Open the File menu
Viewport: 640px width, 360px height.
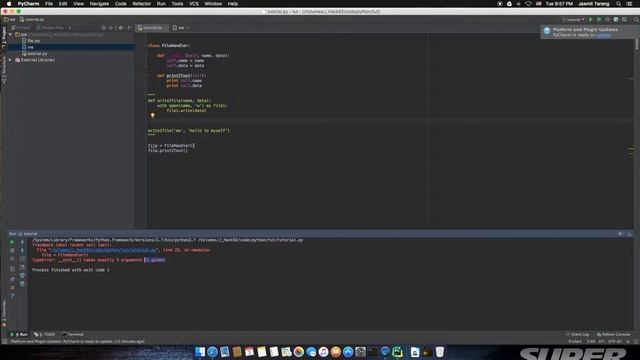49,4
